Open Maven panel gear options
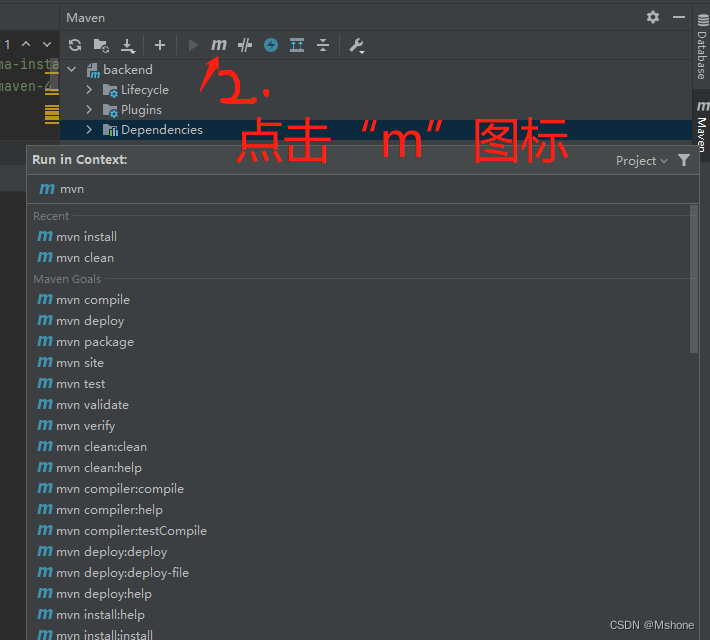This screenshot has height=640, width=710. (x=652, y=17)
